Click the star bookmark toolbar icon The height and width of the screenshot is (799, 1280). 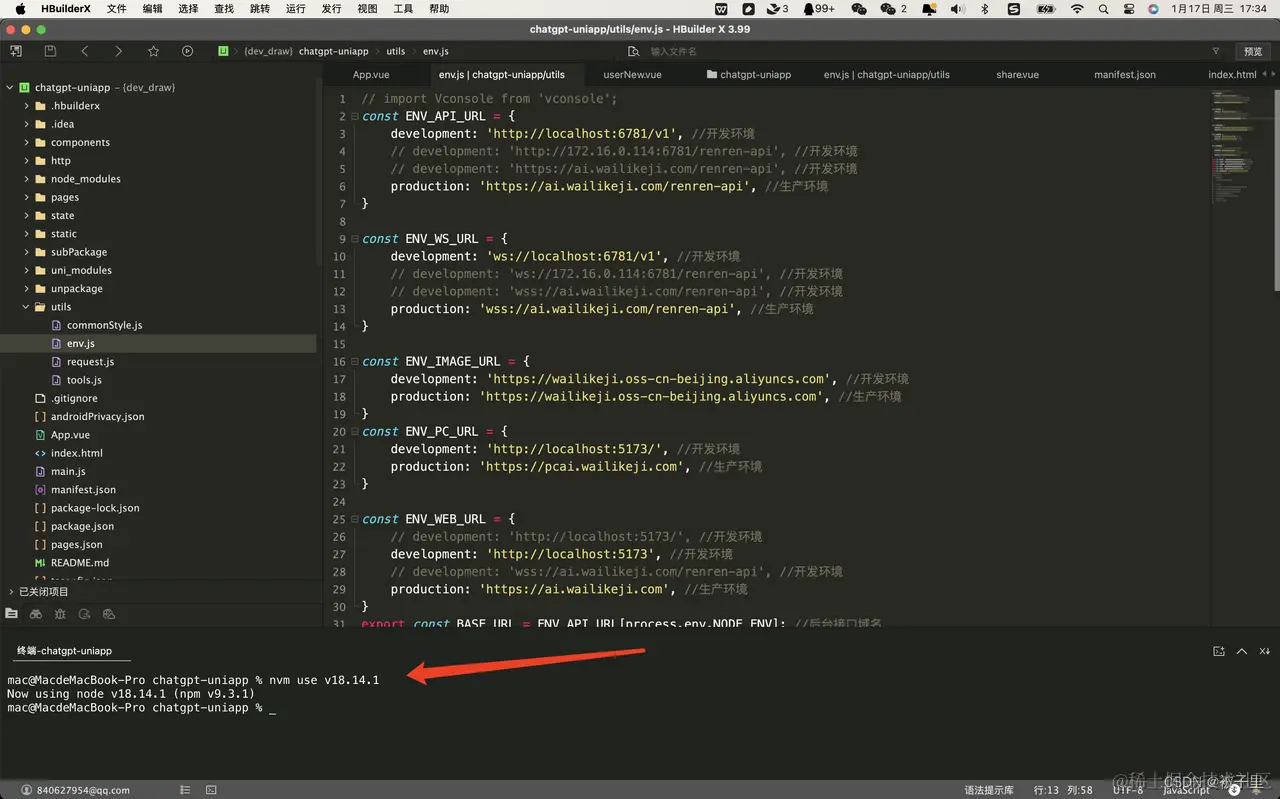pyautogui.click(x=153, y=51)
